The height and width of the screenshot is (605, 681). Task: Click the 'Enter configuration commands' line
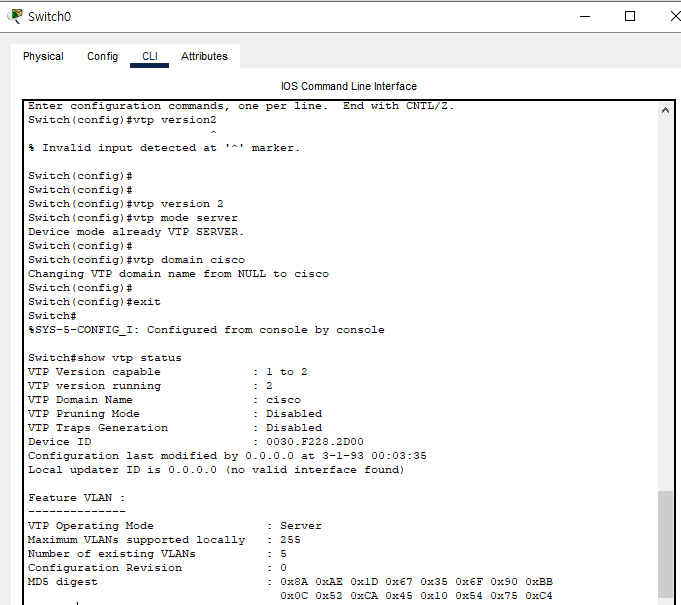241,106
